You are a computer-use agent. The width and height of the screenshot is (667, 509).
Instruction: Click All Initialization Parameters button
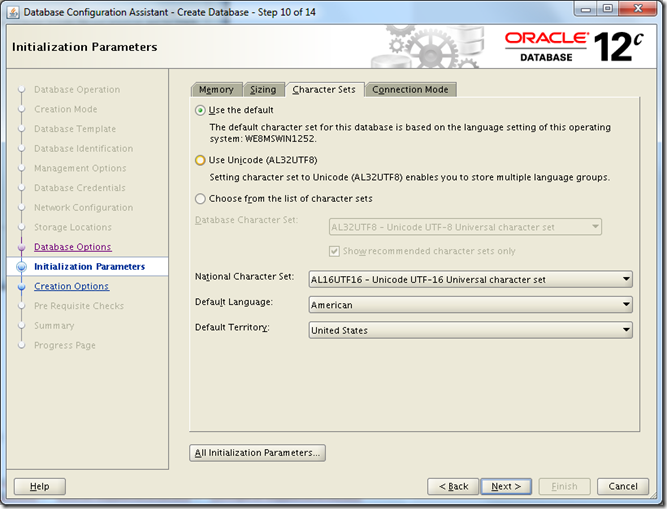(x=258, y=453)
